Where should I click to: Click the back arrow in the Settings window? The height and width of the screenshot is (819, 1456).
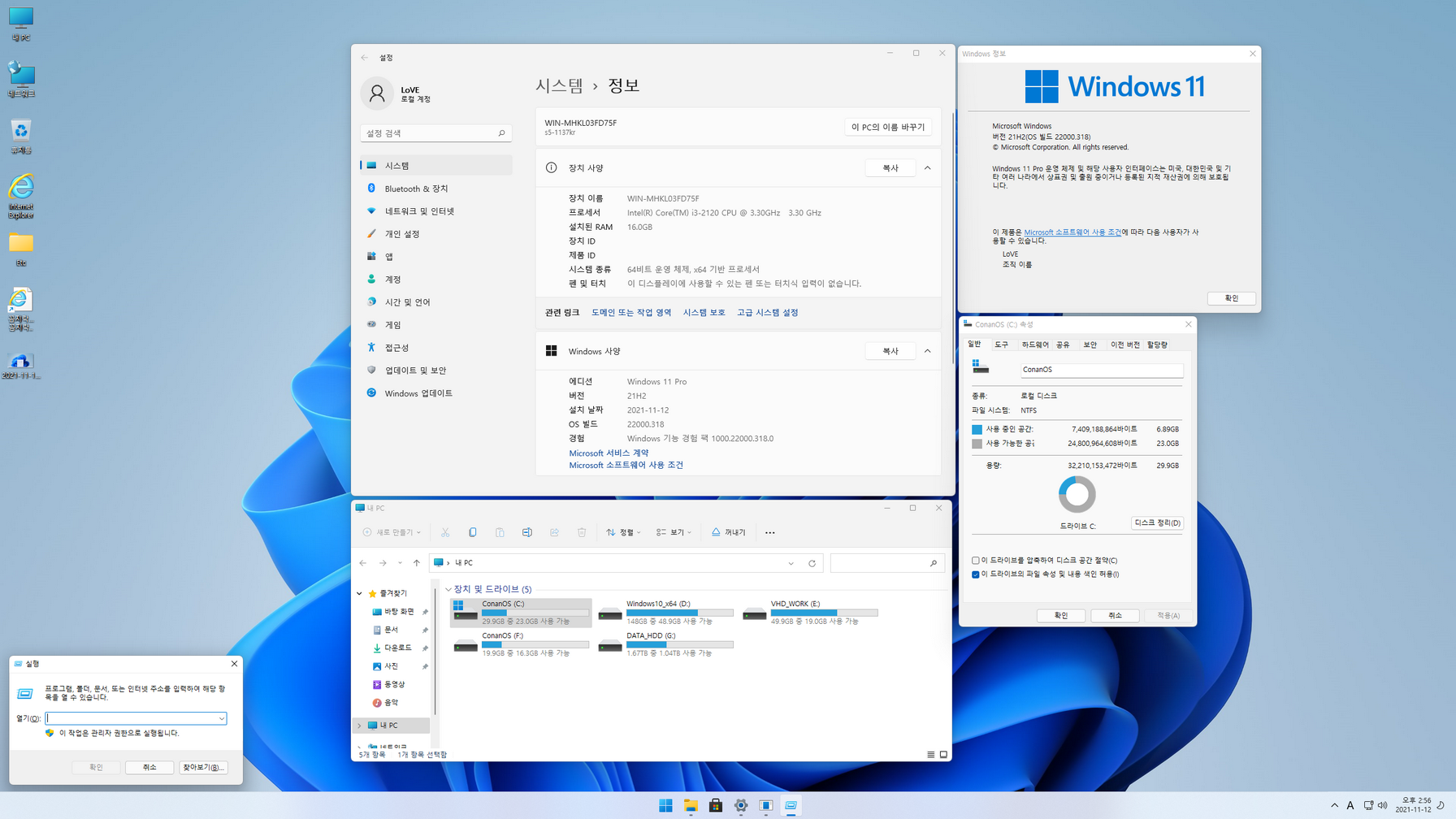click(x=365, y=58)
